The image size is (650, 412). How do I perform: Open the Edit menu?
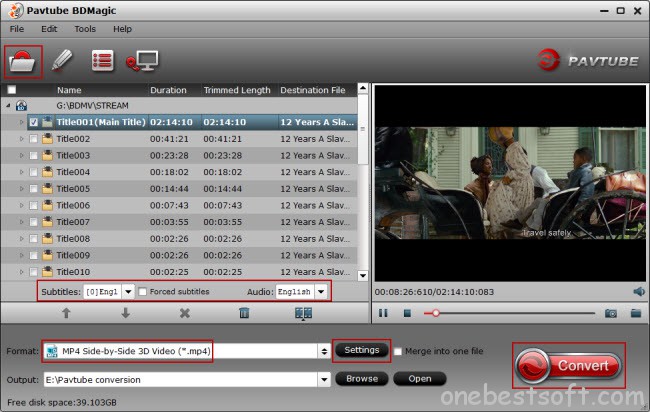point(49,29)
